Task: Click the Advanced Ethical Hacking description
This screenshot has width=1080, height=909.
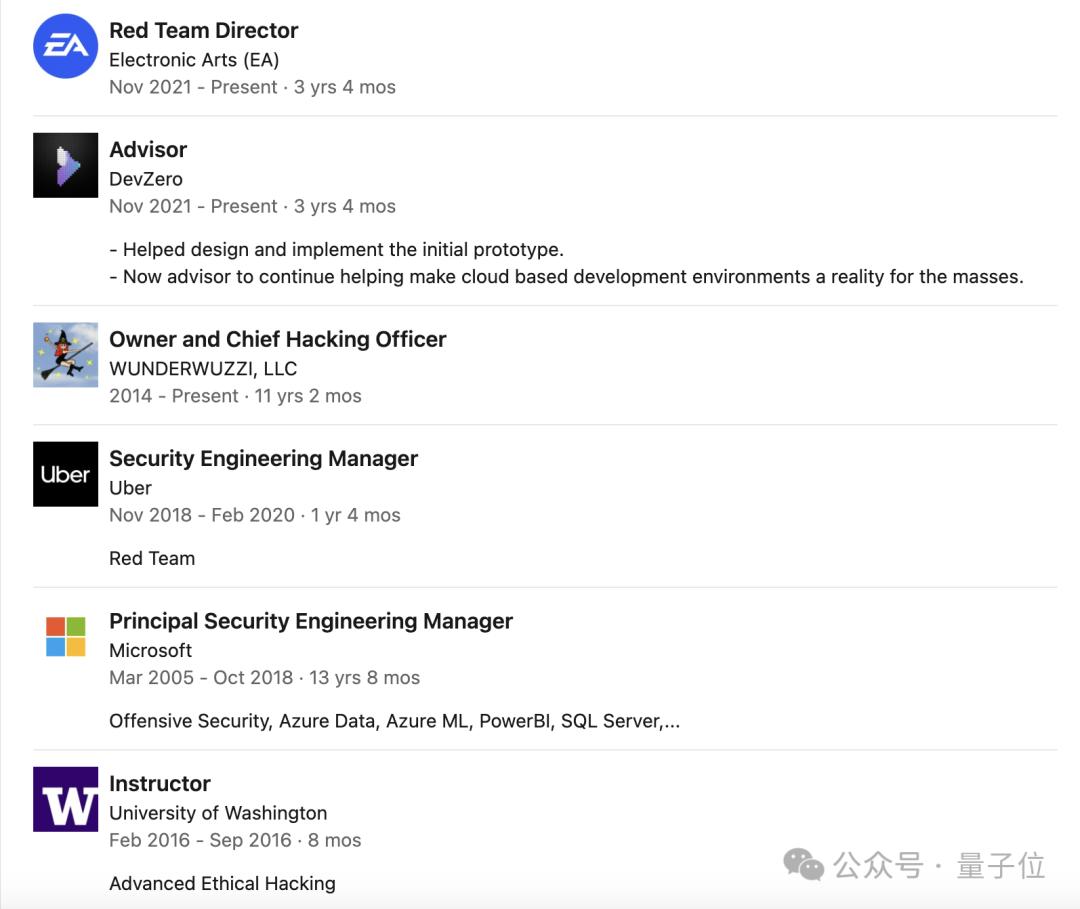Action: [222, 883]
